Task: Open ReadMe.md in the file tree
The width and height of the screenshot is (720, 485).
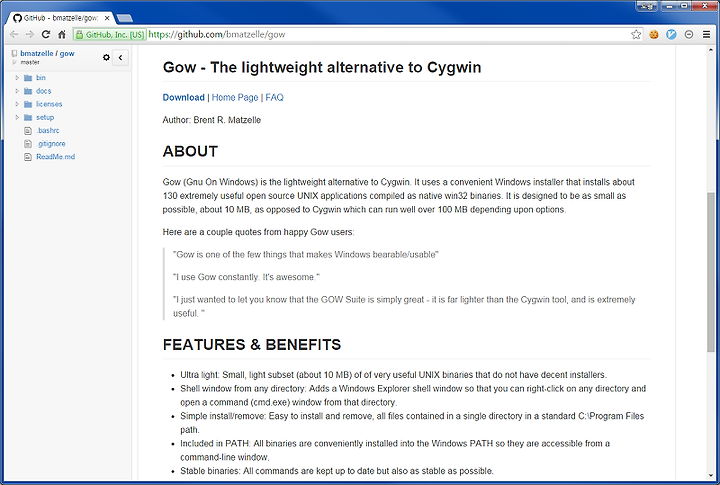Action: 56,157
